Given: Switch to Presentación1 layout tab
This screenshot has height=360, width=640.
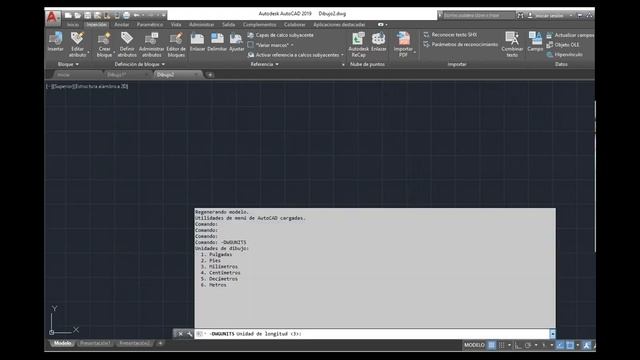Looking at the screenshot, I should (x=95, y=344).
